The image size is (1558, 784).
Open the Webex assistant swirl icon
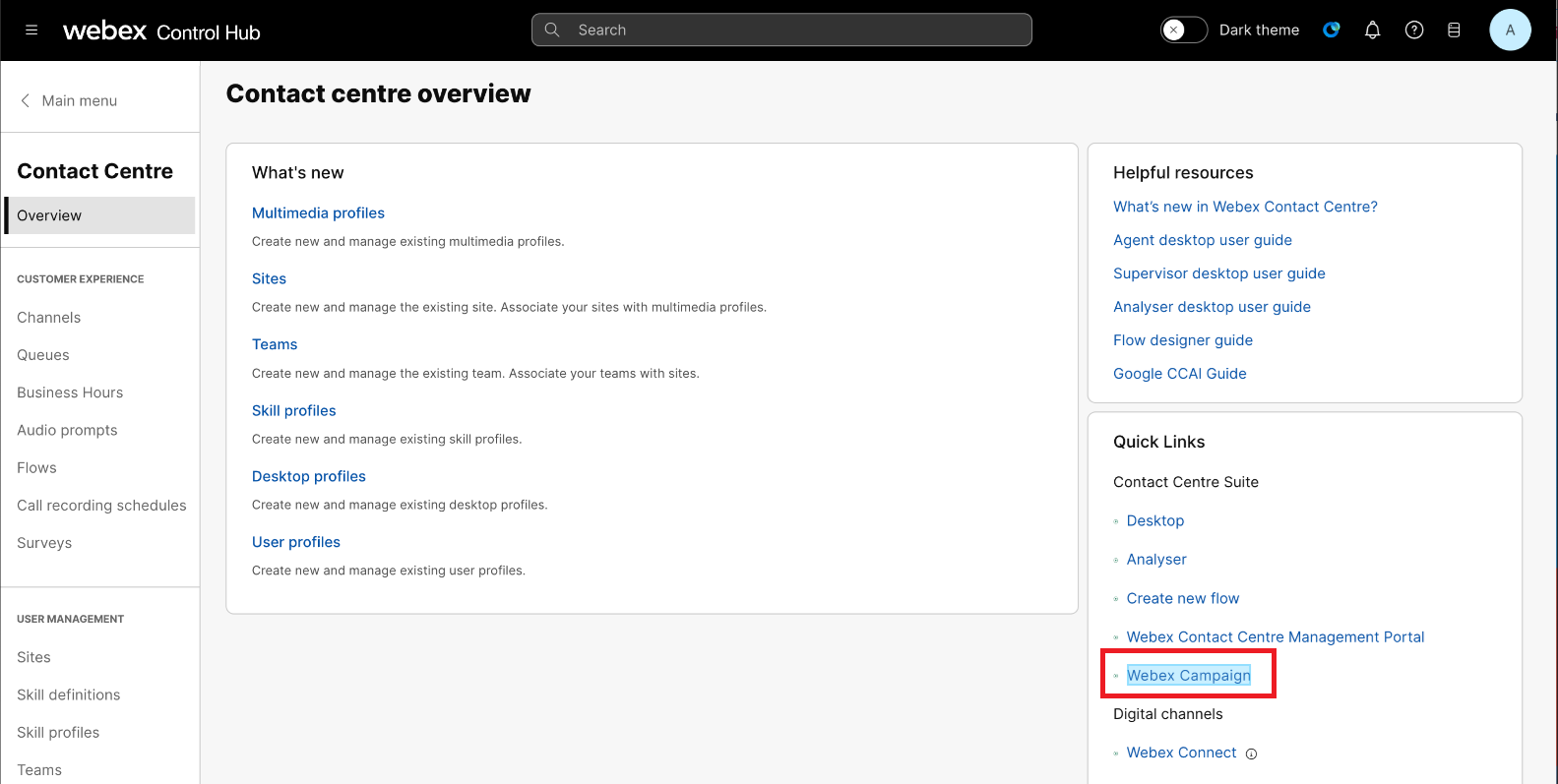tap(1332, 30)
